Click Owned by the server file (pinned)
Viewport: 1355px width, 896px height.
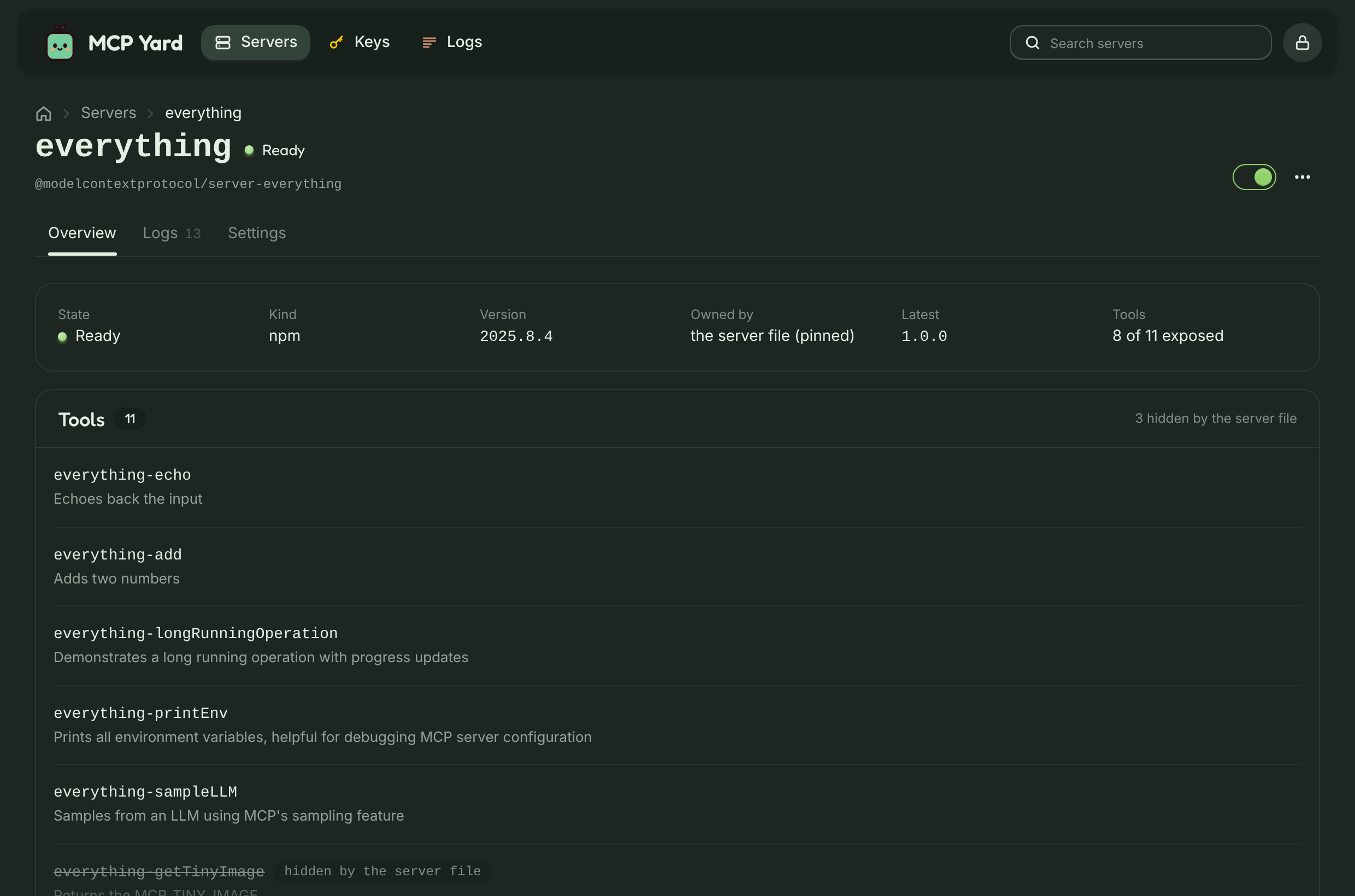point(772,336)
